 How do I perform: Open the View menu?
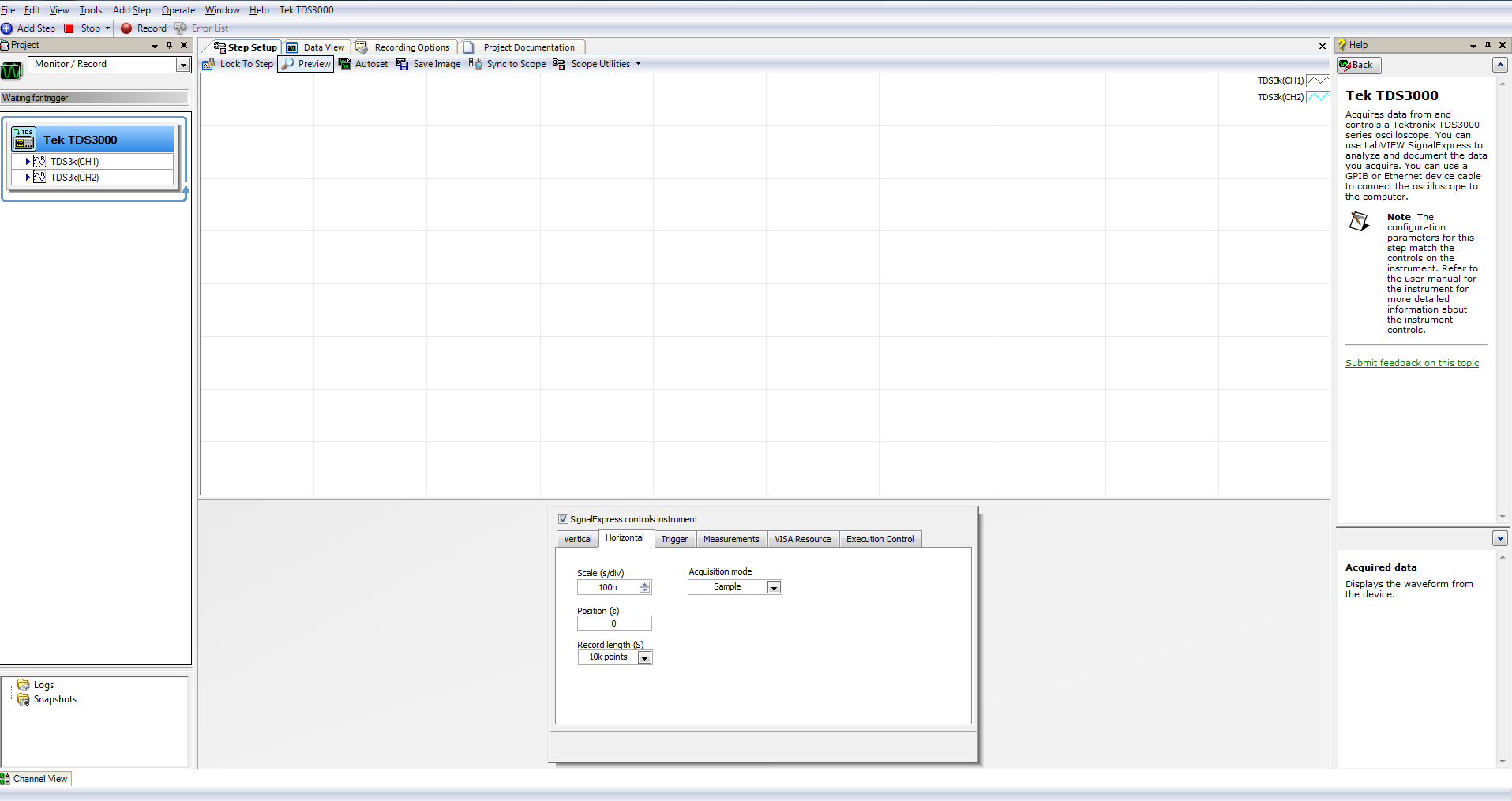59,10
